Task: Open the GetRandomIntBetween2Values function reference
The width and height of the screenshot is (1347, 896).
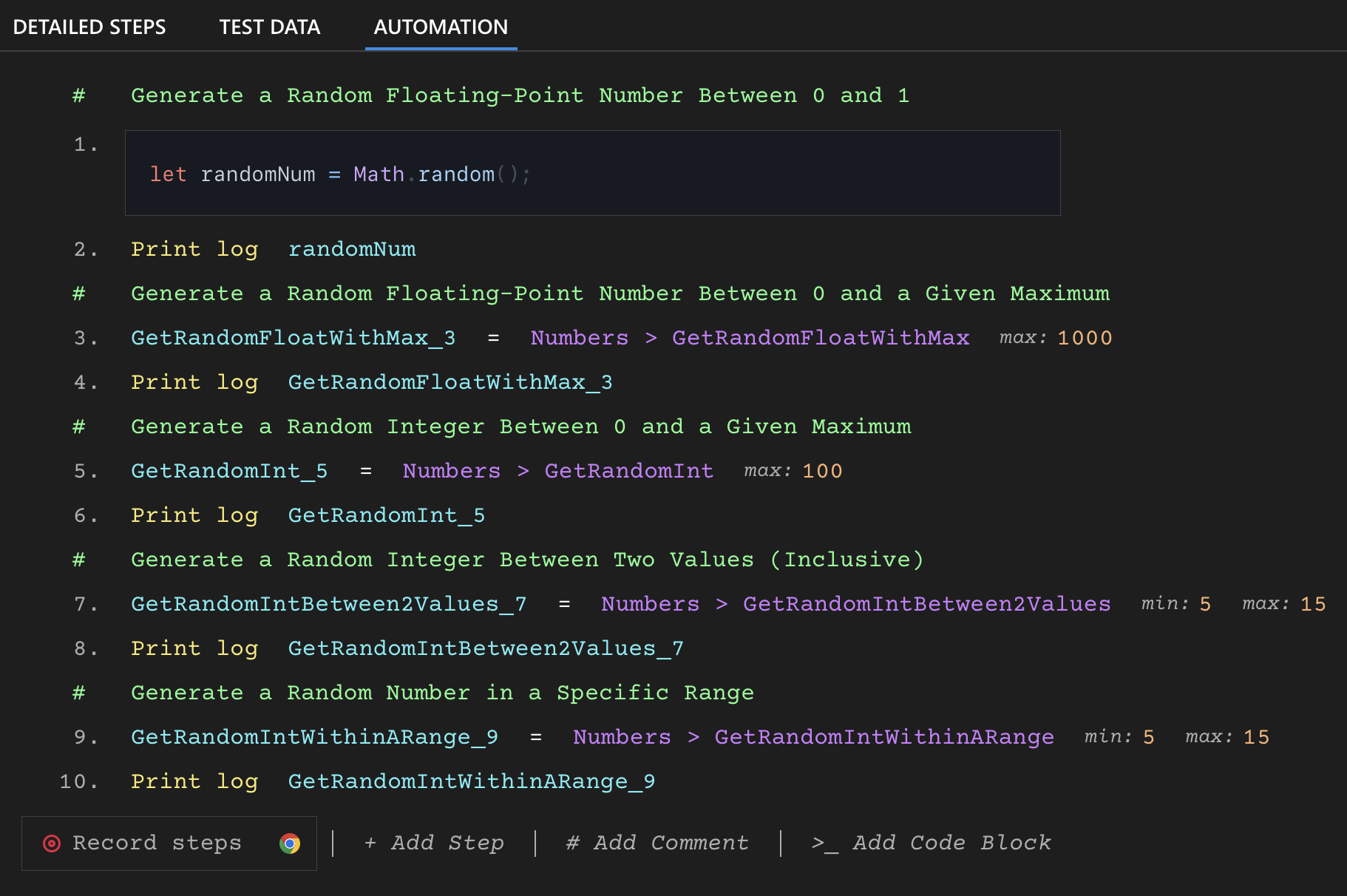Action: [x=925, y=604]
